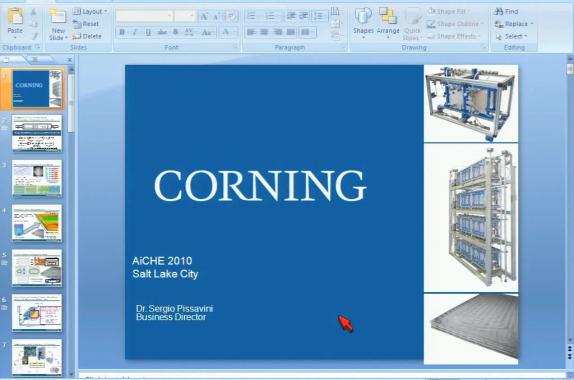Reset the slide layout
The height and width of the screenshot is (380, 574).
tap(86, 24)
